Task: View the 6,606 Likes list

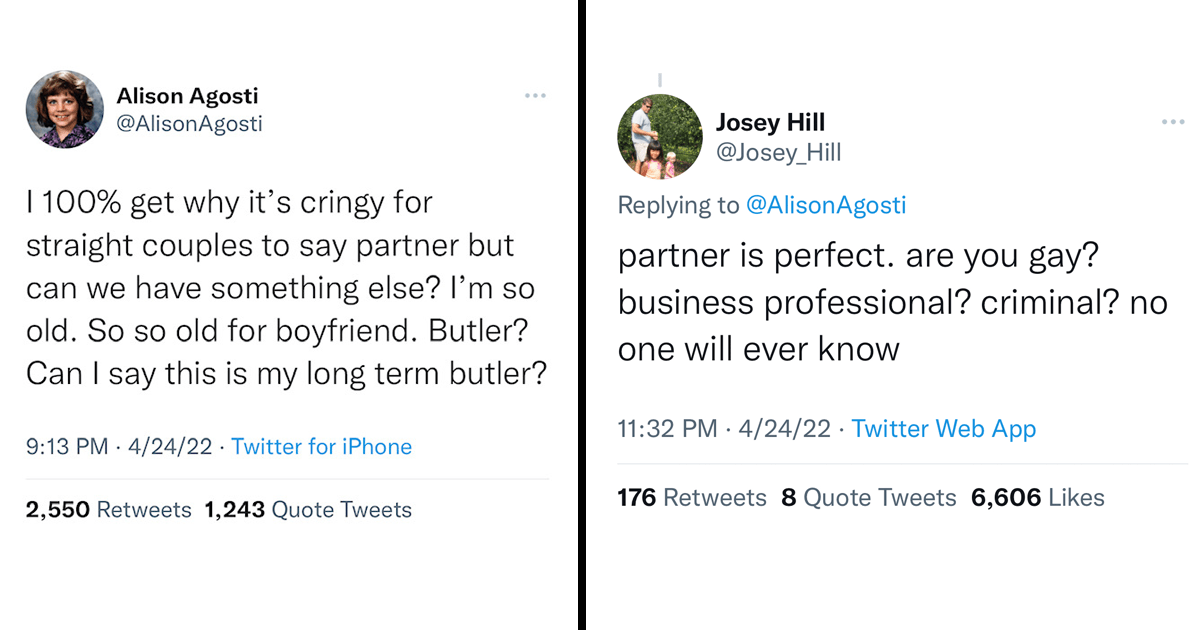Action: (1037, 497)
